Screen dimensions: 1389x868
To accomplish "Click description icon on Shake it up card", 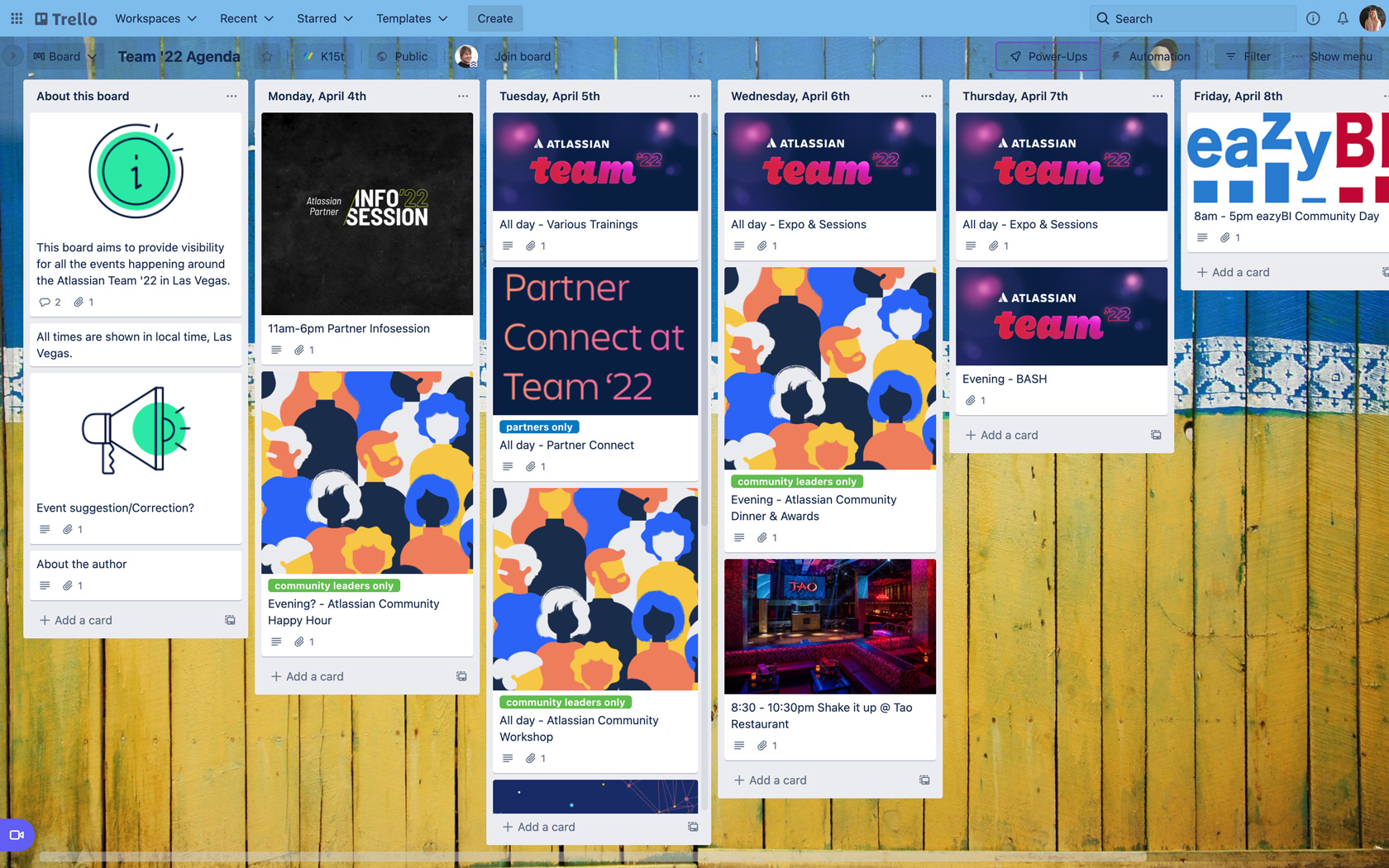I will coord(739,746).
